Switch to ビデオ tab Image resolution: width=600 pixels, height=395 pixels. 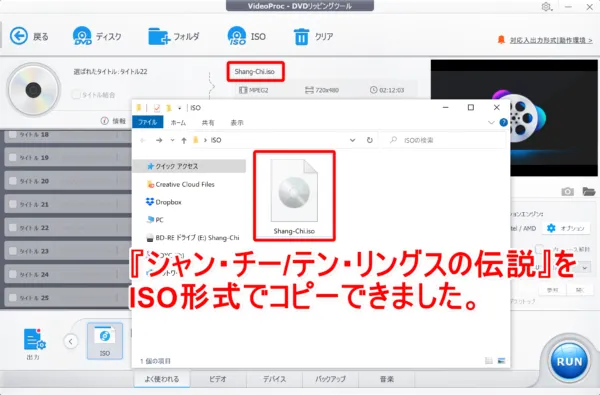(218, 379)
